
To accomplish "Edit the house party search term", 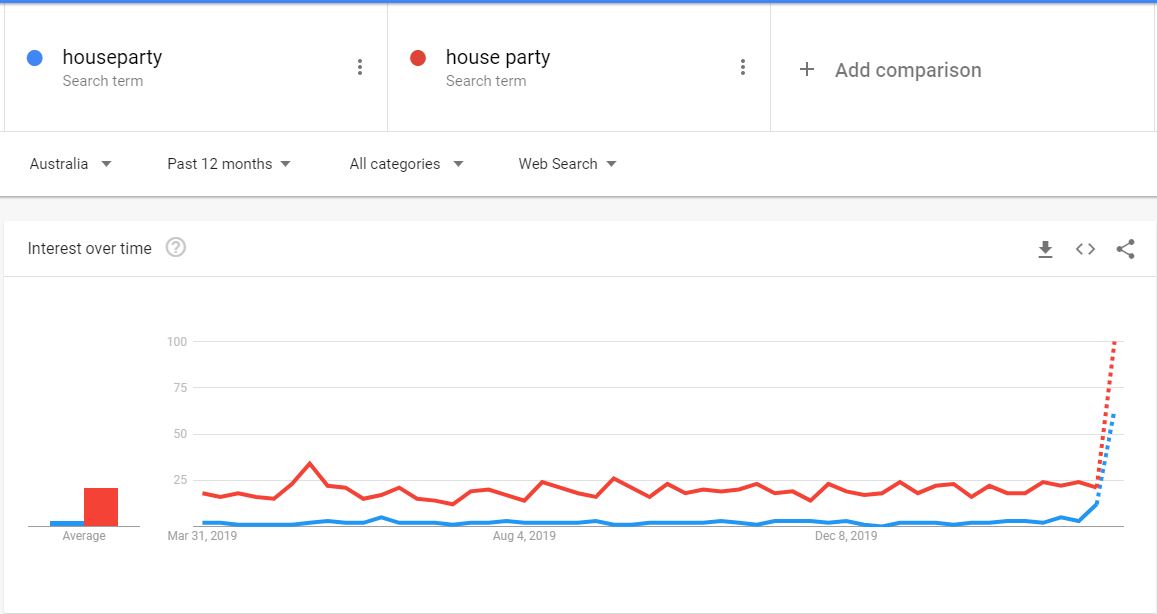I will [498, 58].
